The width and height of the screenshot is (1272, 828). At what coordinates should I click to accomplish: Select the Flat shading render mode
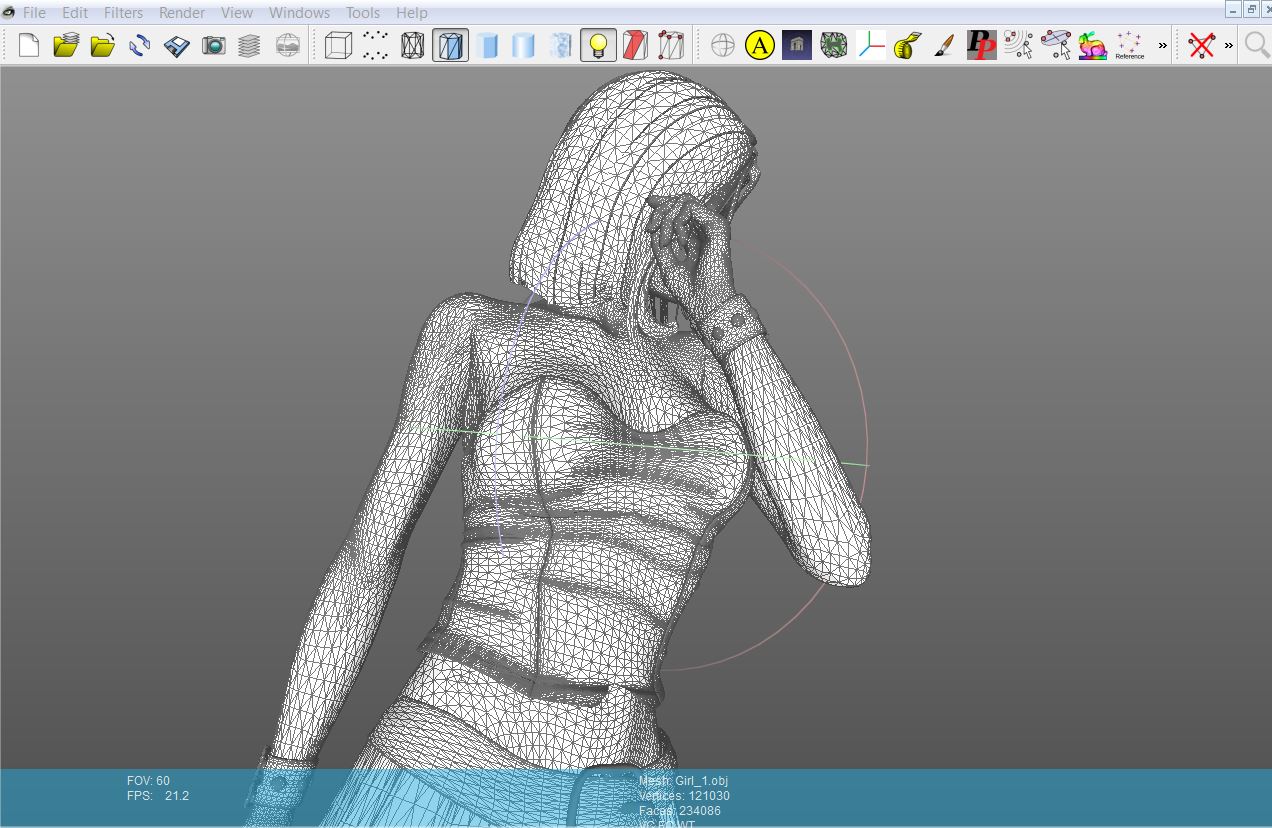click(524, 45)
